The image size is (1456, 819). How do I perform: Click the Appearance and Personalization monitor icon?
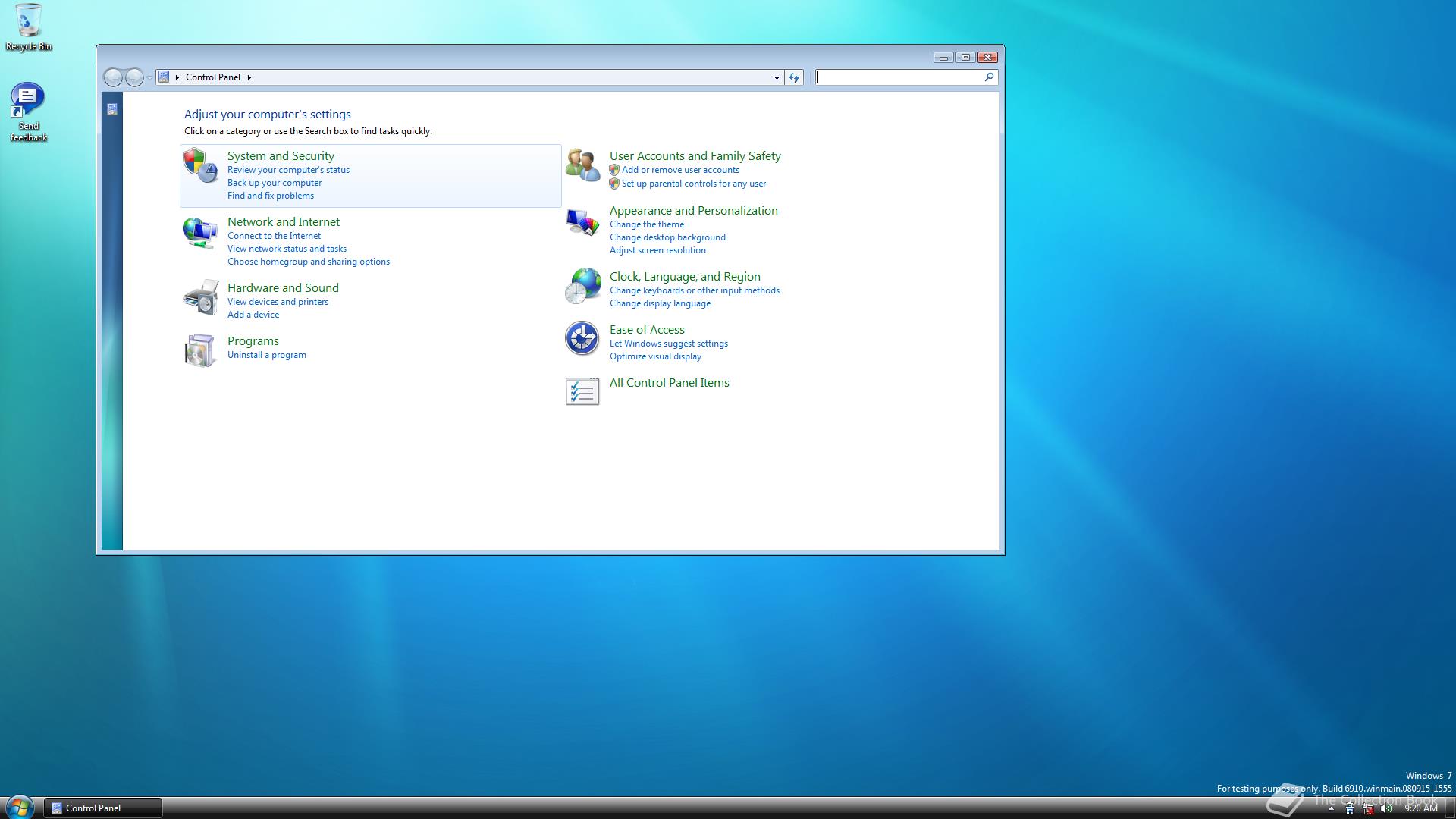coord(582,221)
